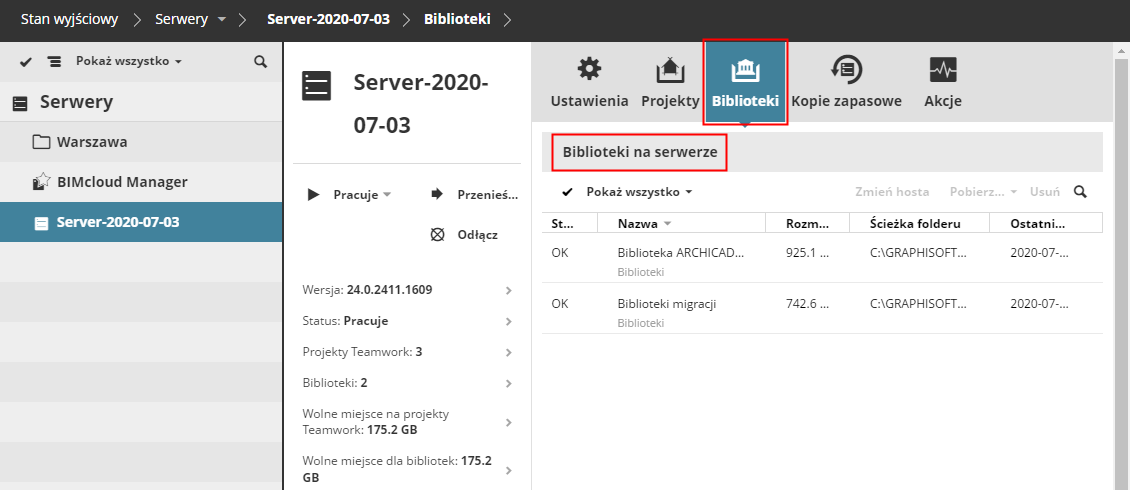Viewport: 1130px width, 490px height.
Task: Sort by the St... status column
Action: 569,223
